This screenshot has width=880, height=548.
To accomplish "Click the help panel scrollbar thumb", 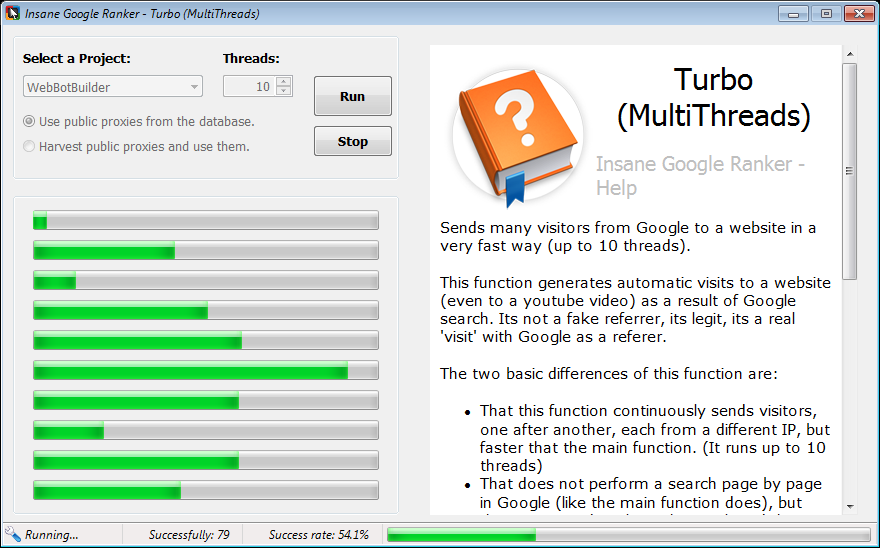I will (x=850, y=171).
